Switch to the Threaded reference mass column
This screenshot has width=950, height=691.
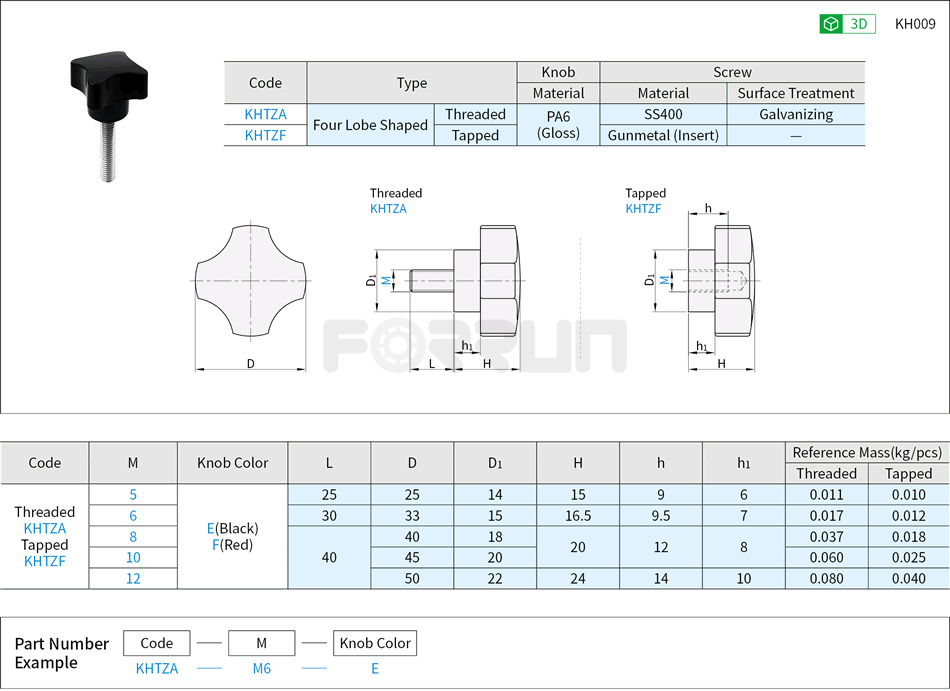(827, 473)
